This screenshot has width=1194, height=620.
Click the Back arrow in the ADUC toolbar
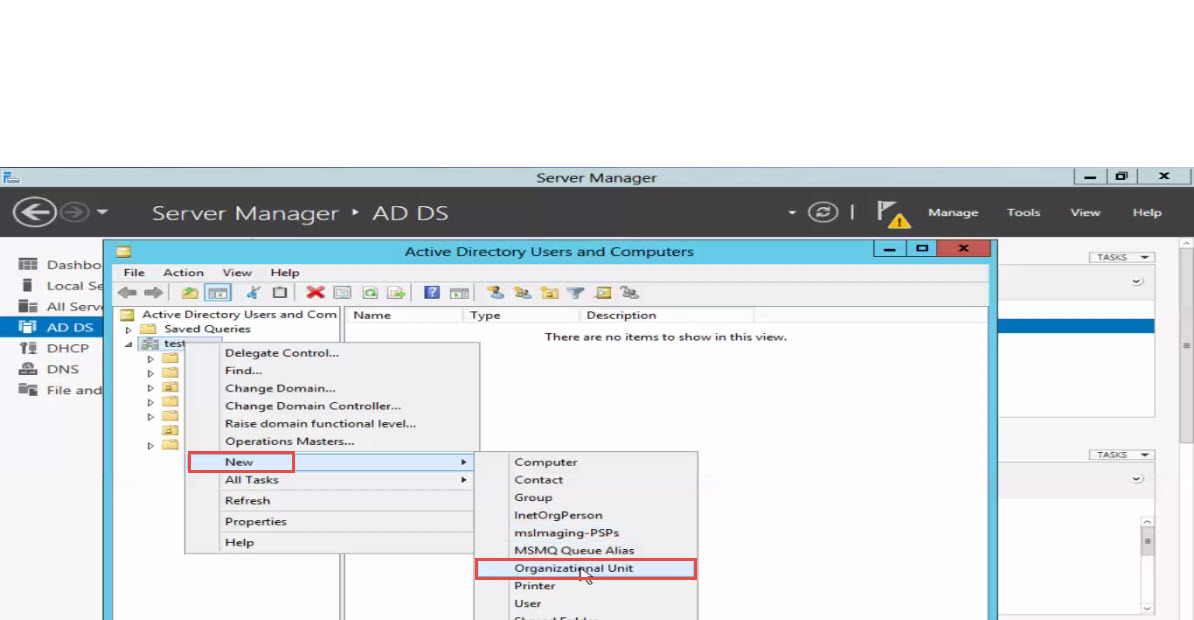pos(127,292)
